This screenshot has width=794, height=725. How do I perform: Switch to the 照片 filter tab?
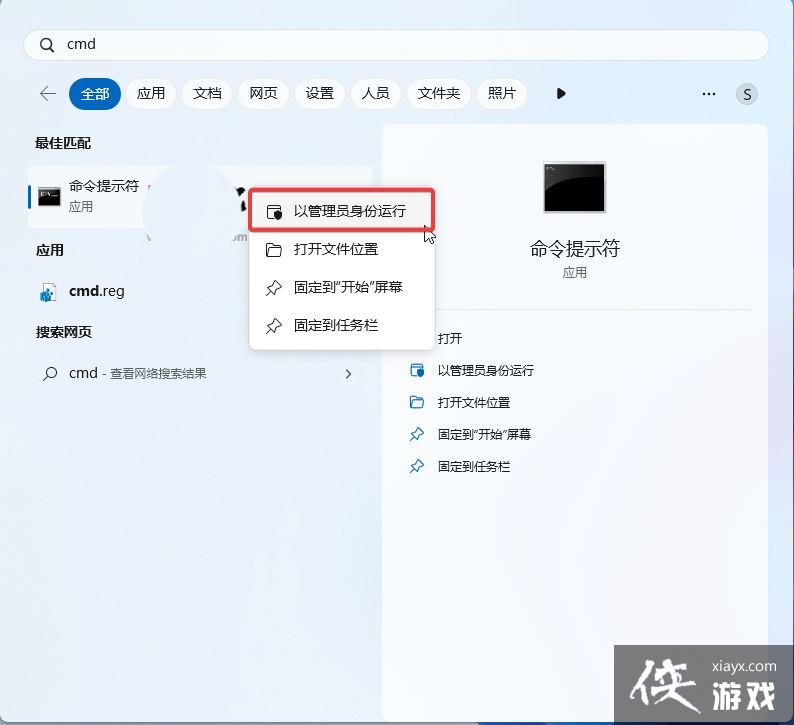[502, 94]
